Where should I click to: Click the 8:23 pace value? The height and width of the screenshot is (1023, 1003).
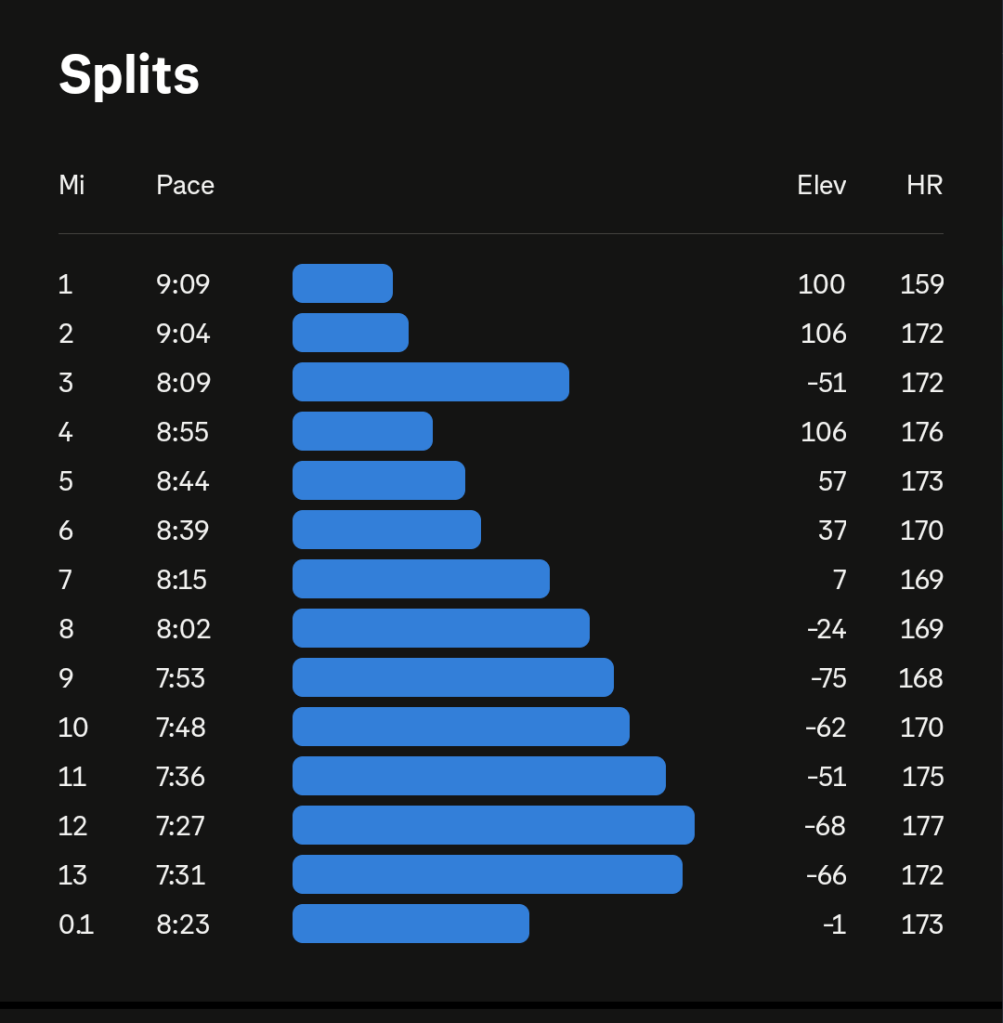(183, 923)
